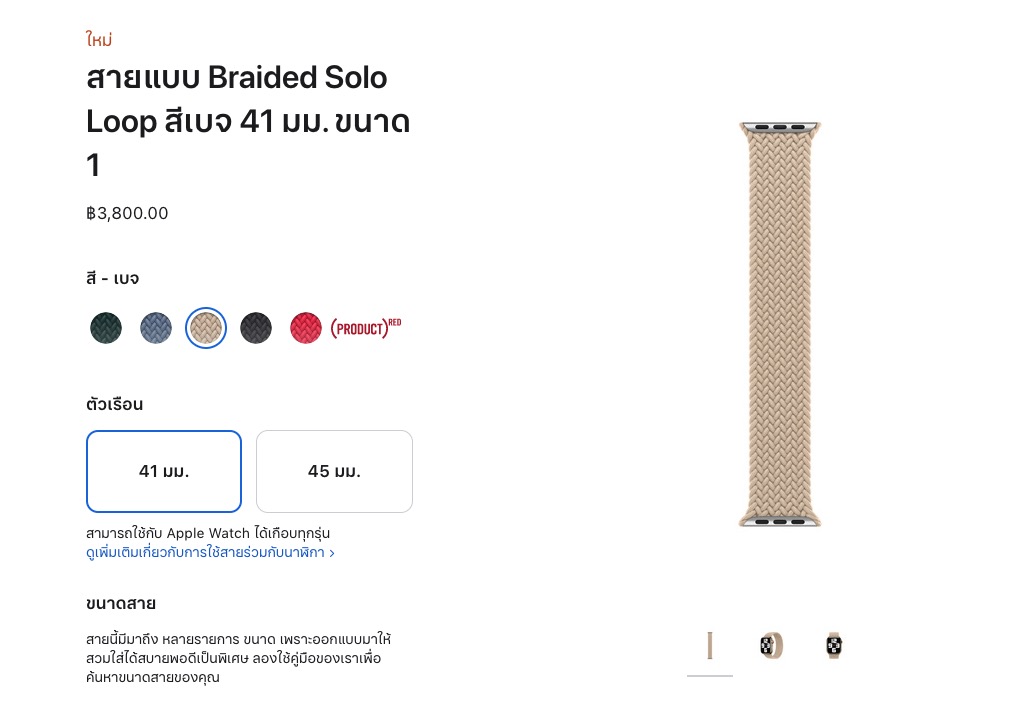Click the สี - เบจ color label
The height and width of the screenshot is (703, 1018).
coord(113,278)
